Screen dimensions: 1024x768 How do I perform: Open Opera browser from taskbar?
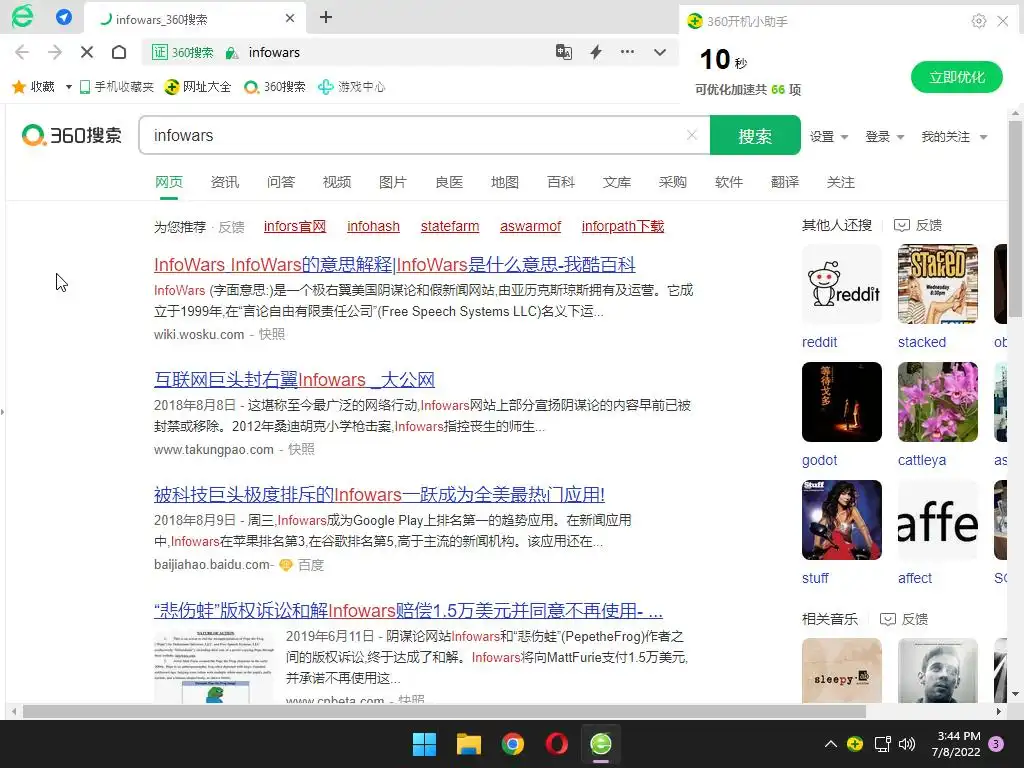556,744
